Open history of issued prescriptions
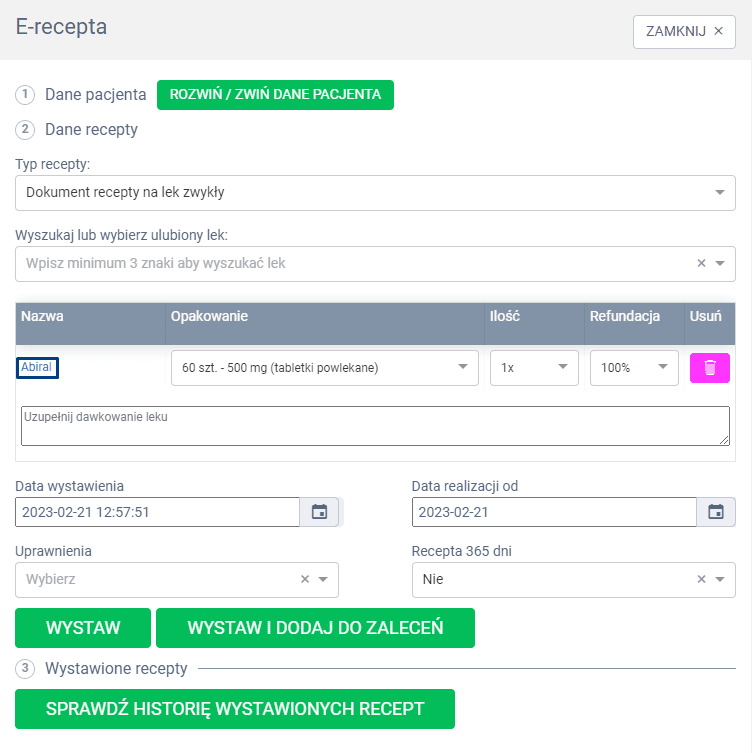The width and height of the screenshot is (752, 753). 235,709
